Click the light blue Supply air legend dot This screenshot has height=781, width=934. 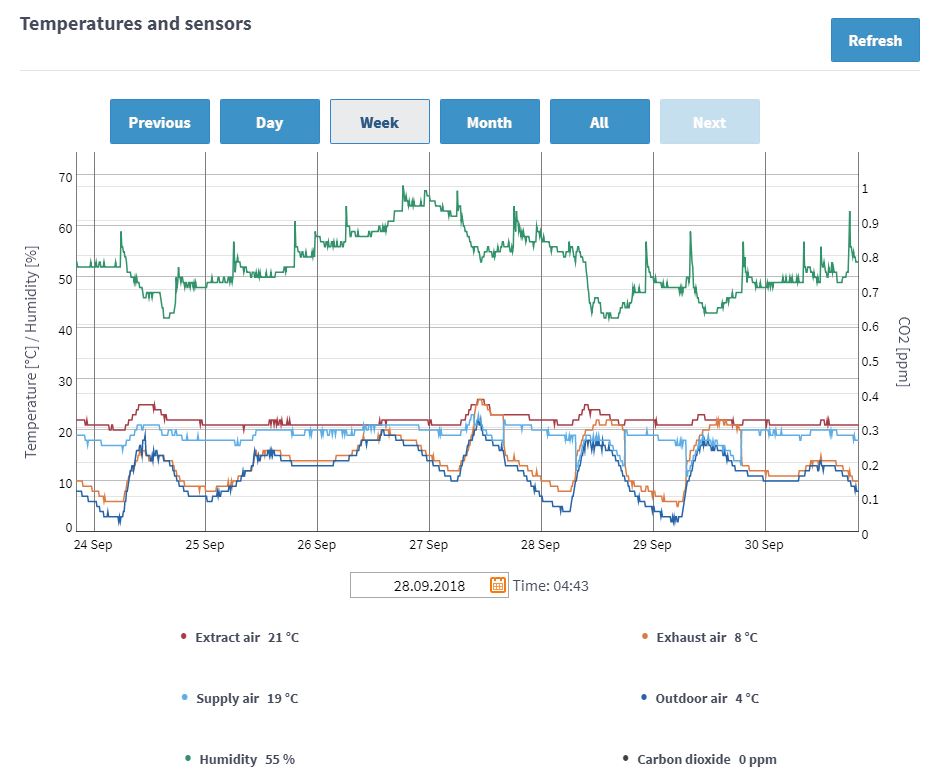pyautogui.click(x=182, y=698)
